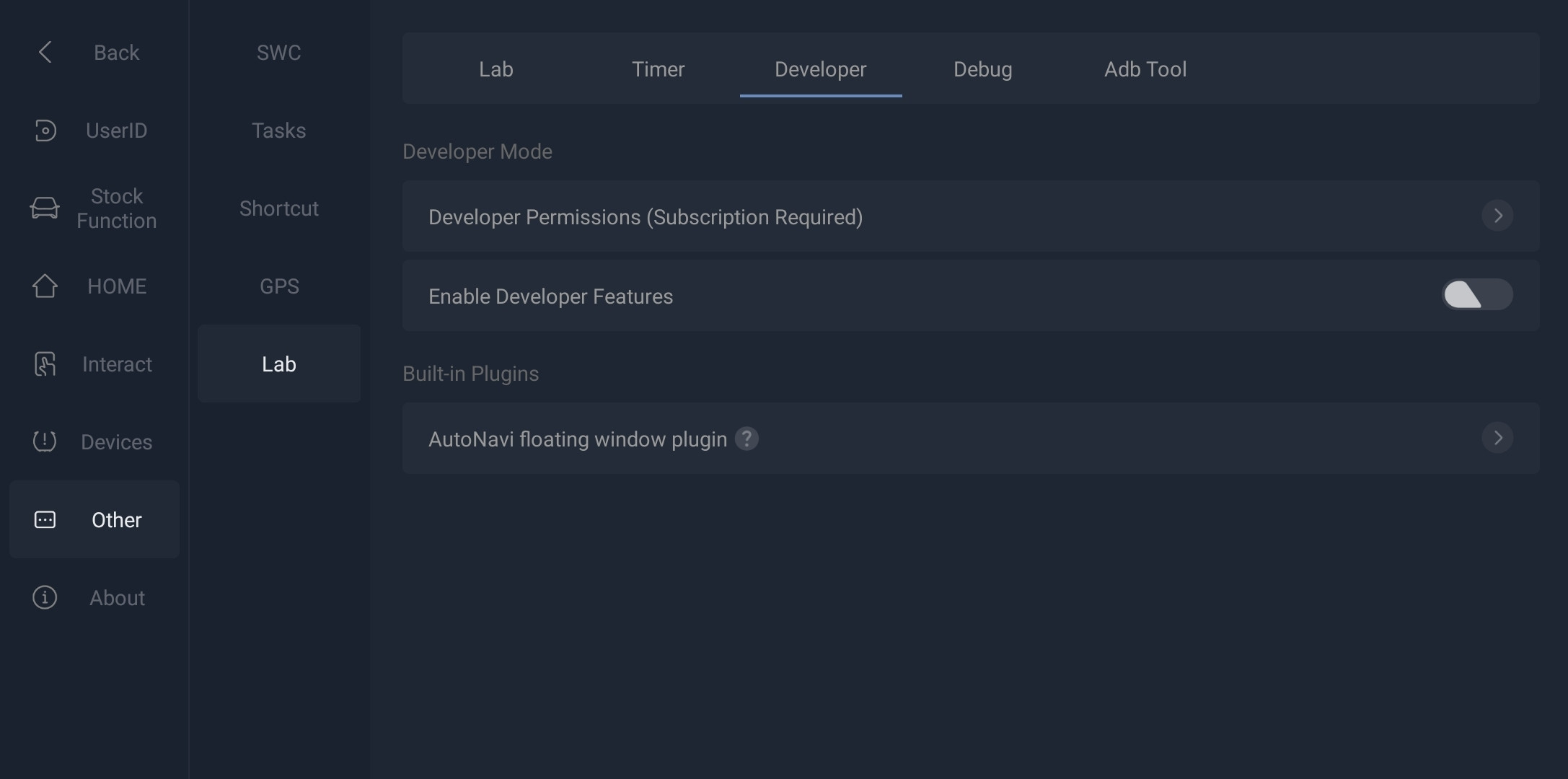Viewport: 1568px width, 779px height.
Task: Open the About section label
Action: click(116, 598)
